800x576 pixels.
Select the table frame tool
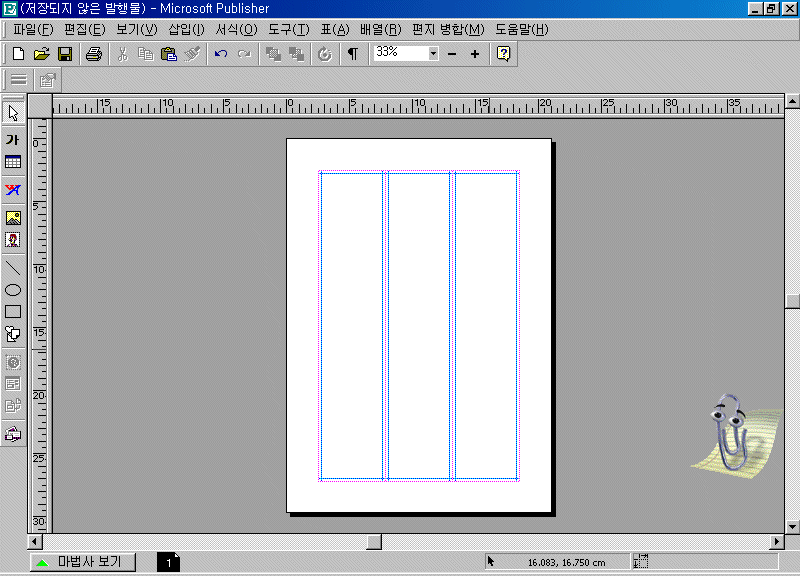[13, 162]
